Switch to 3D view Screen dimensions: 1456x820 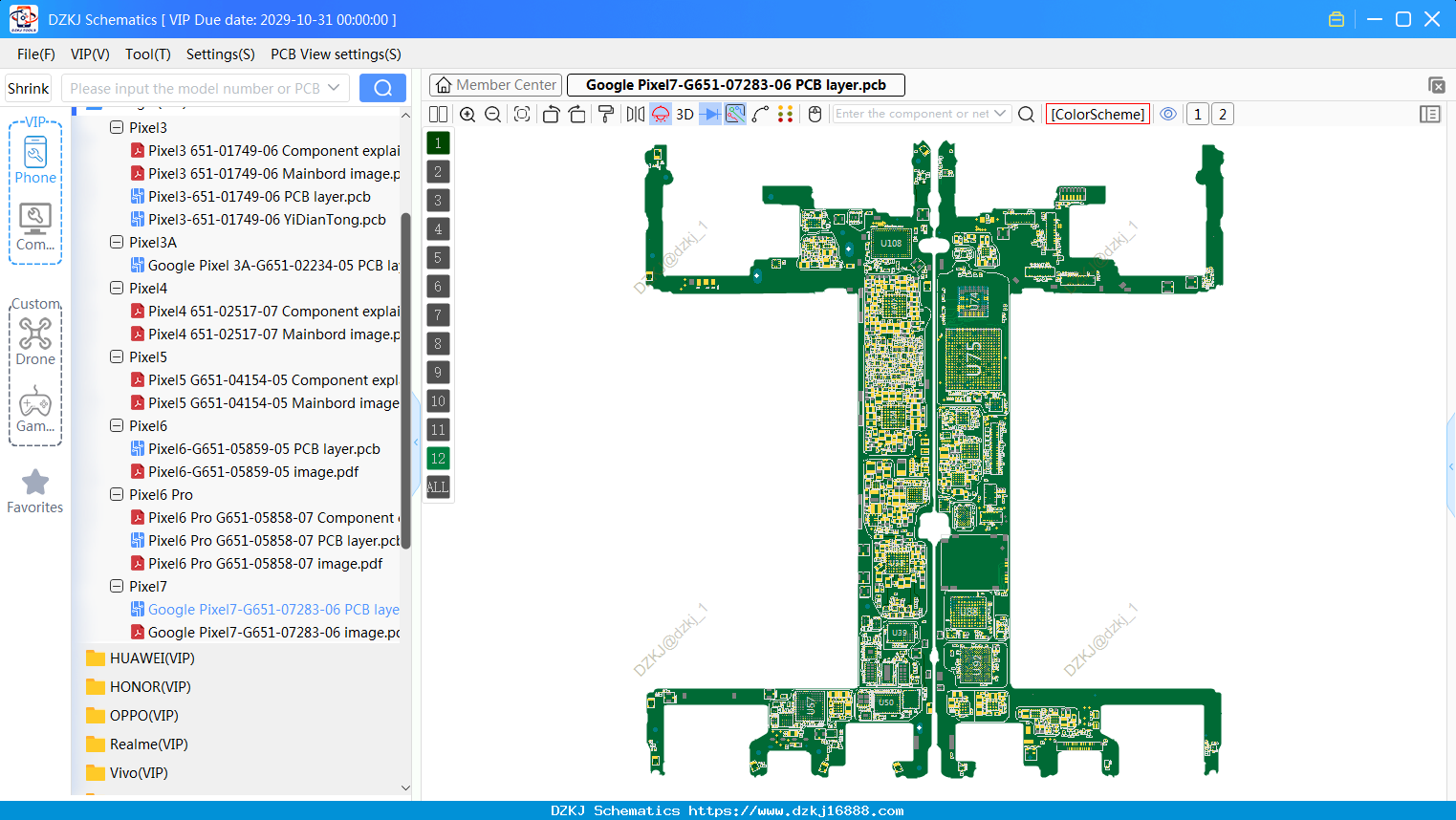[x=685, y=114]
